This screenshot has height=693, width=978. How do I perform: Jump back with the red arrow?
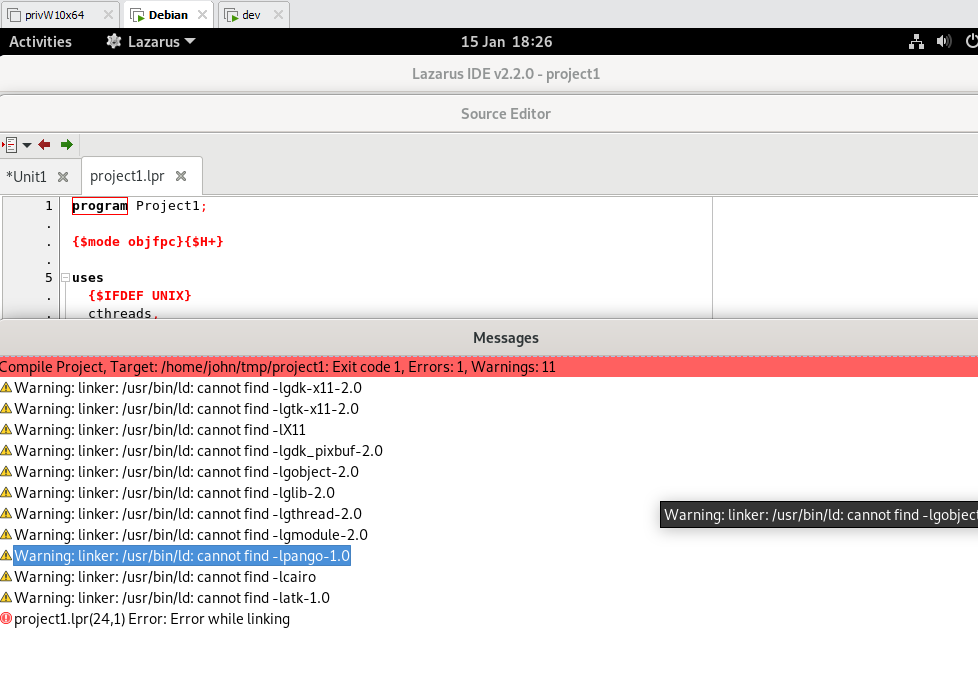[44, 145]
